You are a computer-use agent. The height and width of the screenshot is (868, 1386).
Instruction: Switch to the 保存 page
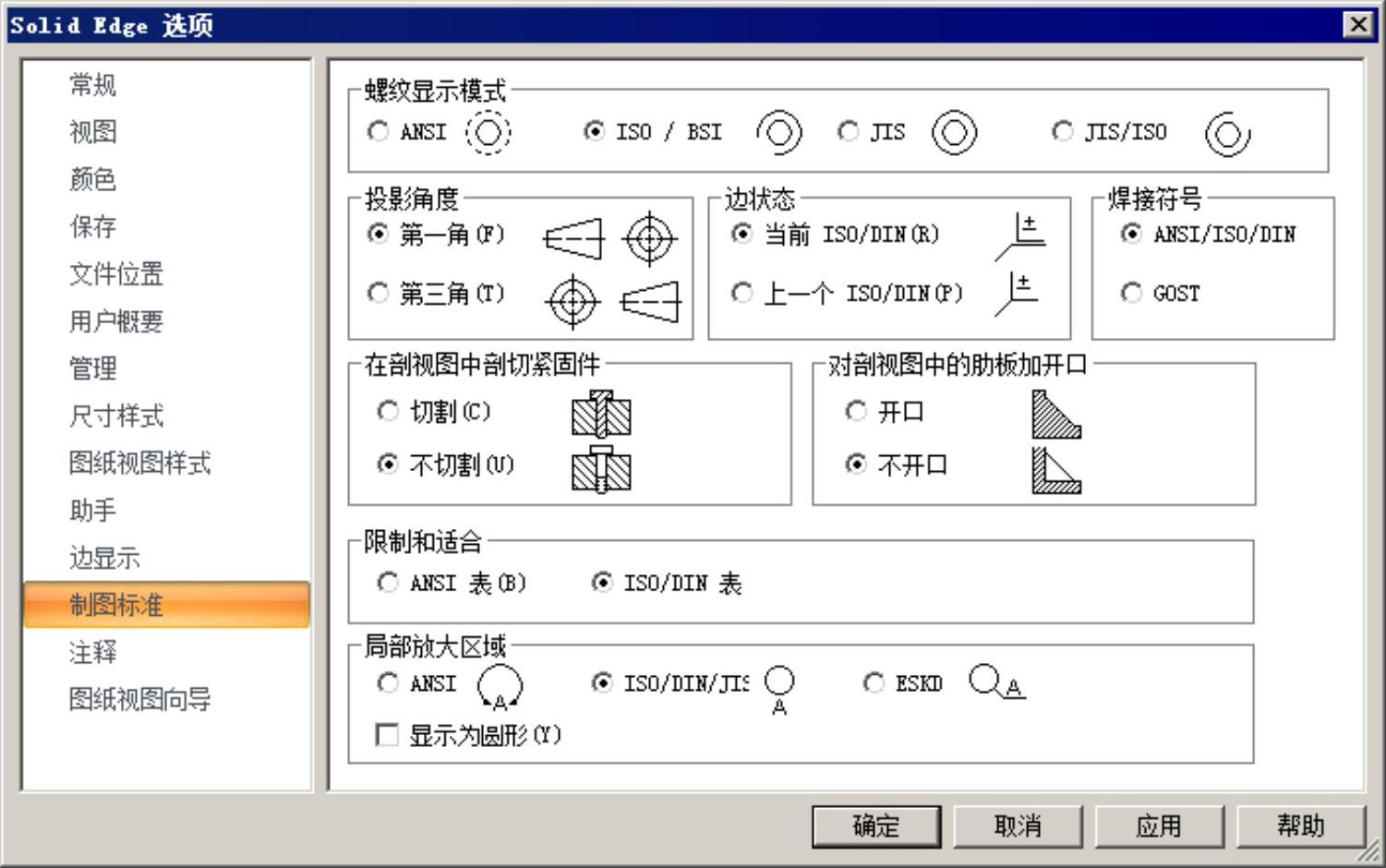coord(167,226)
